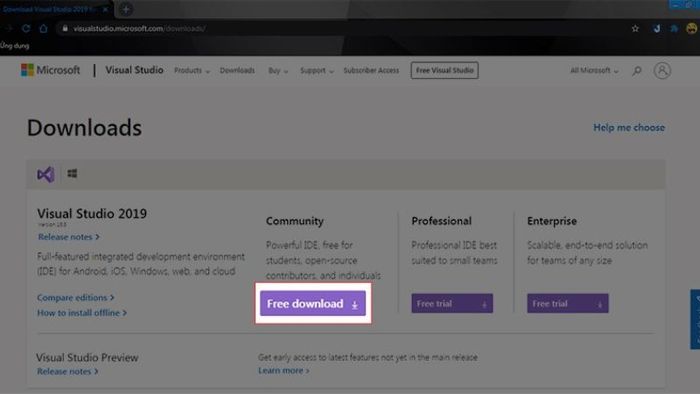
Task: Click the browser address bar URL
Action: pyautogui.click(x=139, y=29)
